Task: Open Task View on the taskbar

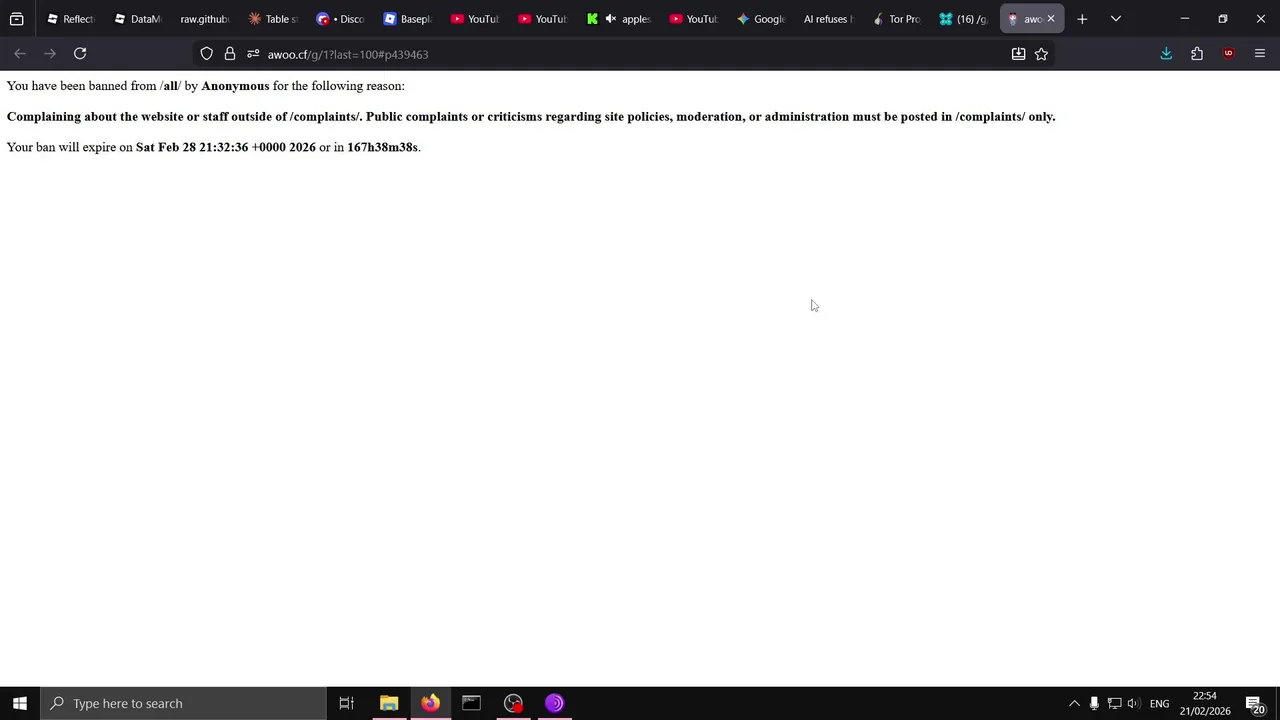Action: tap(347, 703)
